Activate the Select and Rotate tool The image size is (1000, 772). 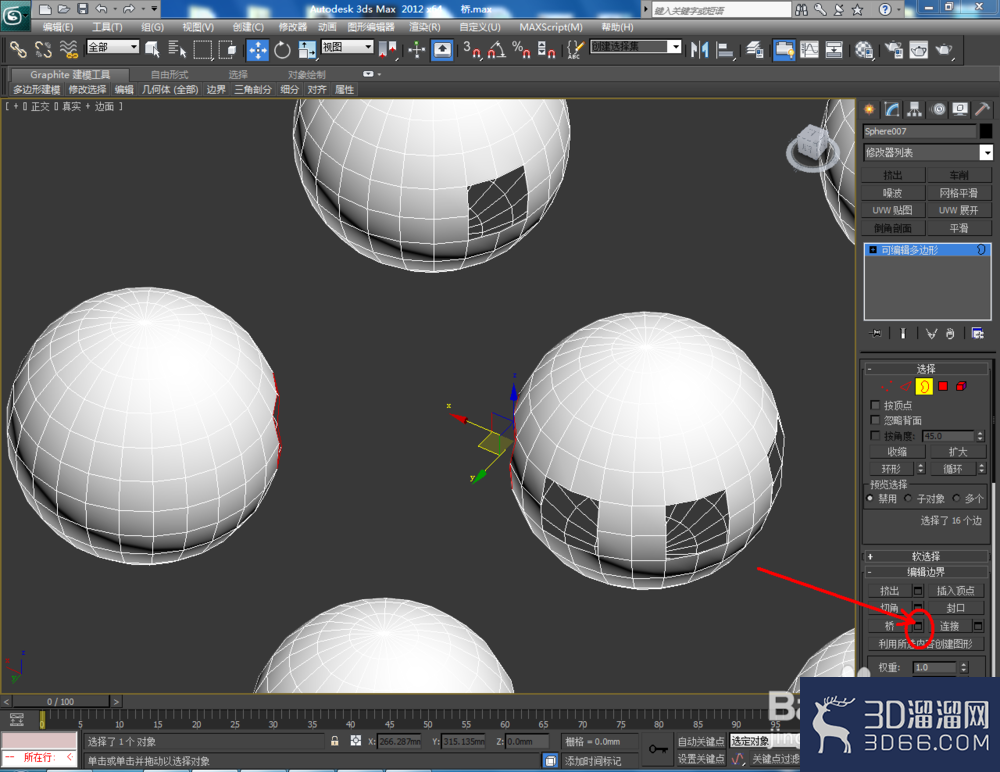pos(282,49)
